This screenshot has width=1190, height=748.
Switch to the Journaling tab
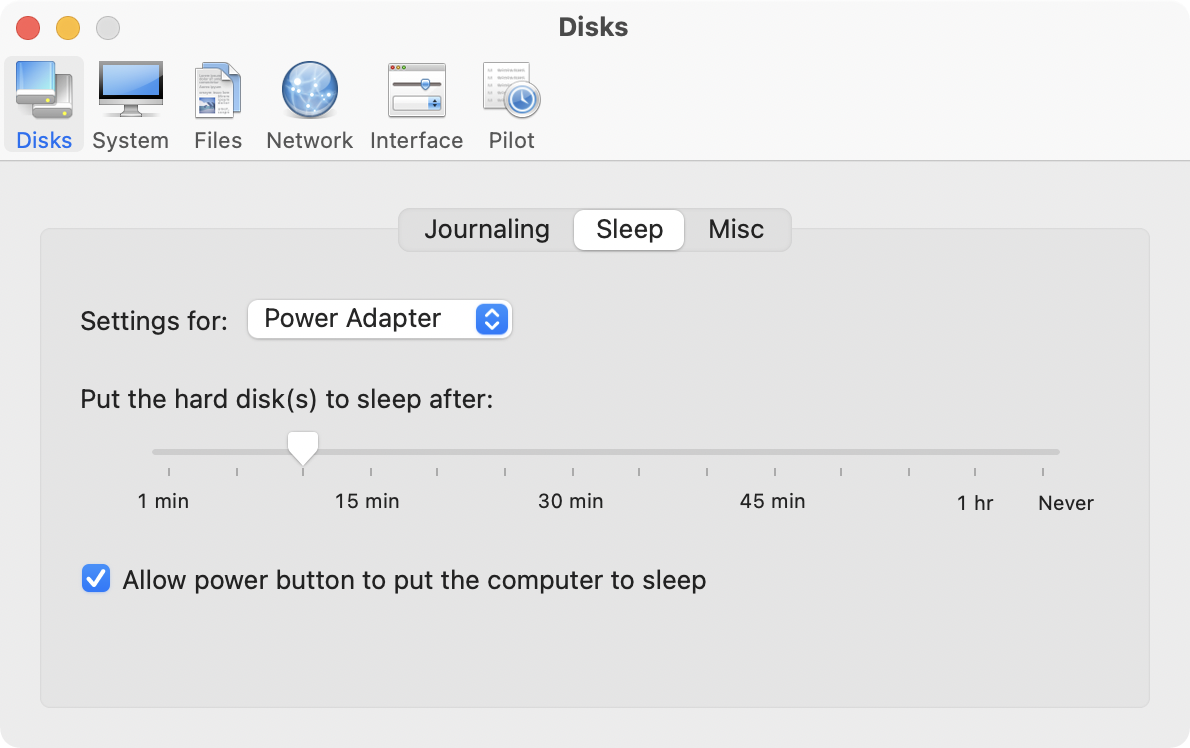(487, 229)
